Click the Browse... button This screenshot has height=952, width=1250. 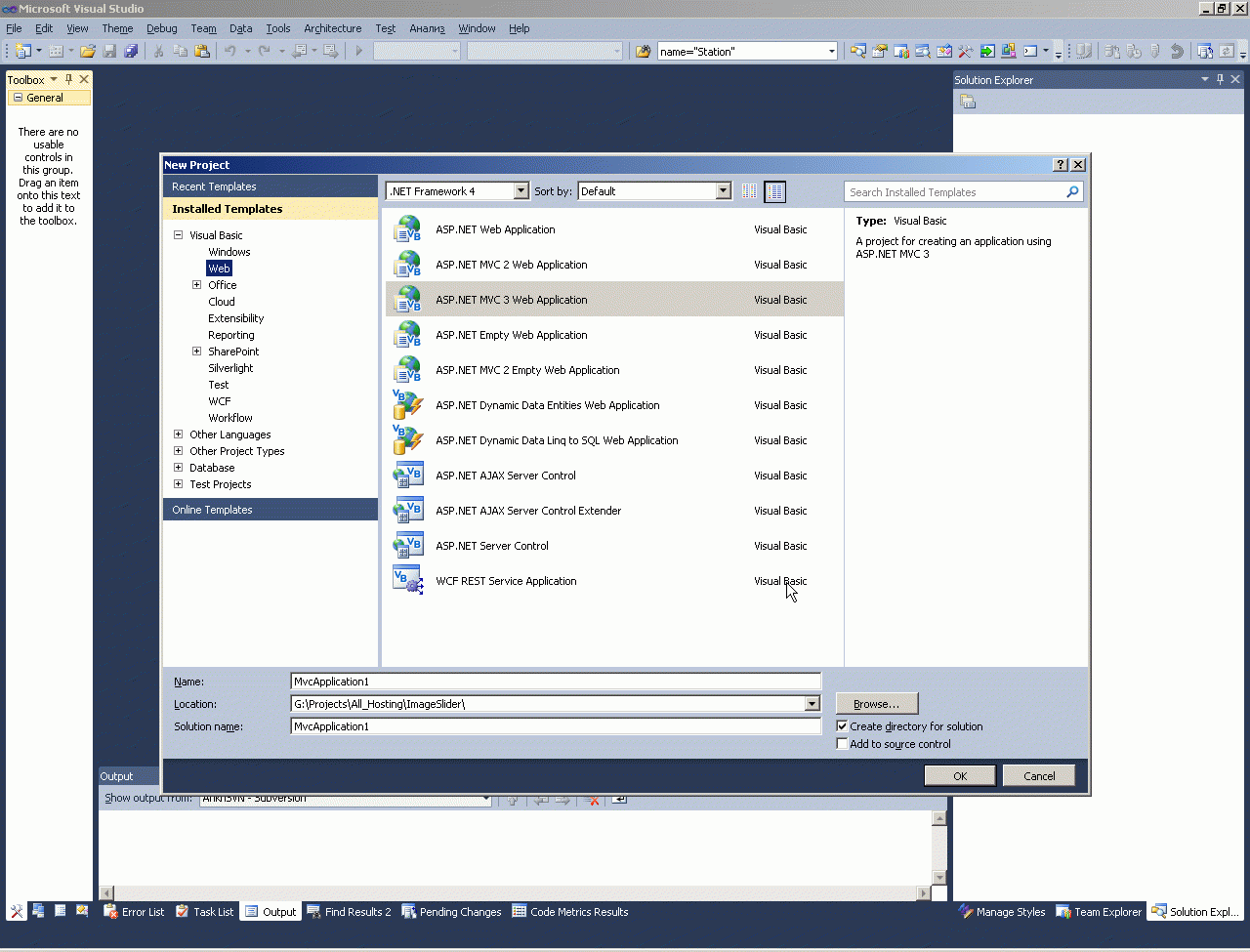pos(877,704)
